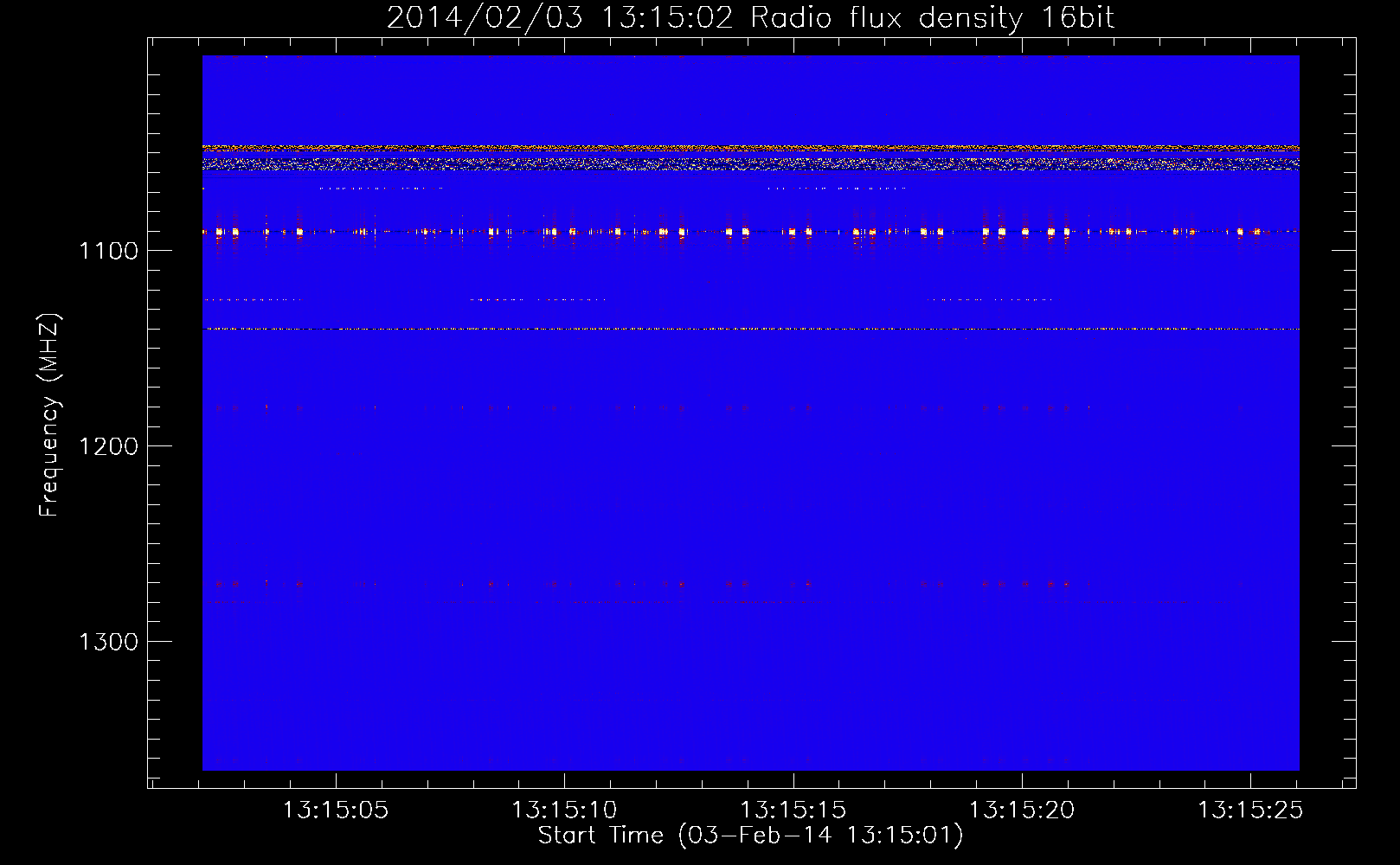The image size is (1400, 865).
Task: Click the 13:15:20 time tick label
Action: click(x=1021, y=811)
